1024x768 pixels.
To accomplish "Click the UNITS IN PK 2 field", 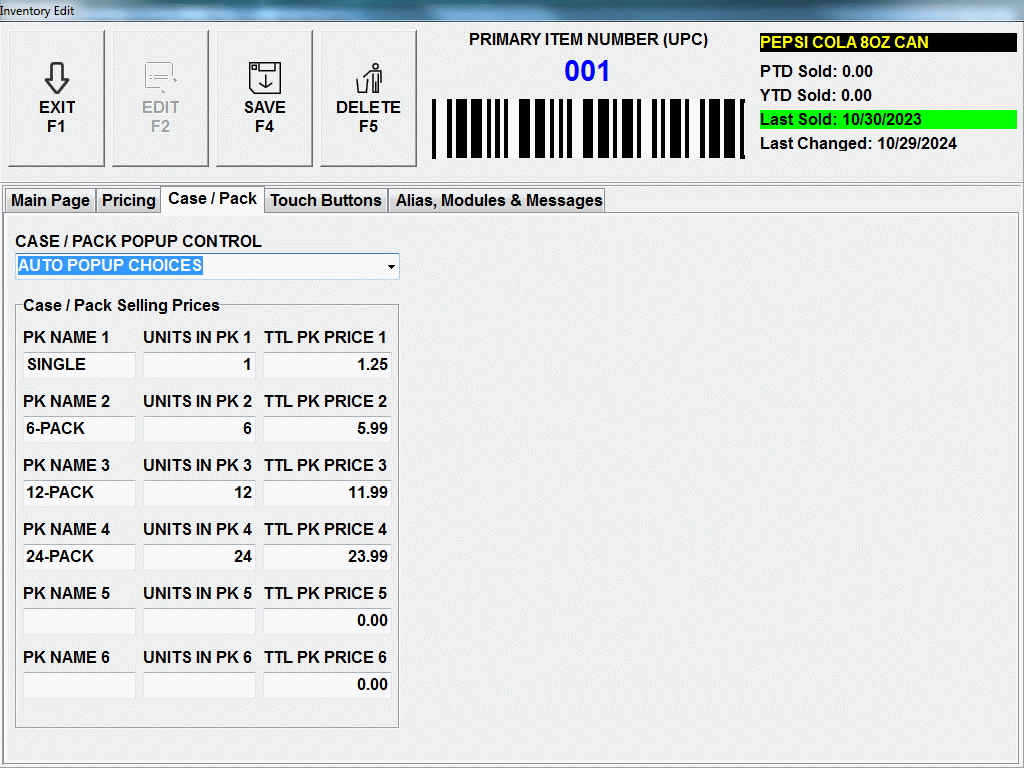I will pyautogui.click(x=199, y=429).
